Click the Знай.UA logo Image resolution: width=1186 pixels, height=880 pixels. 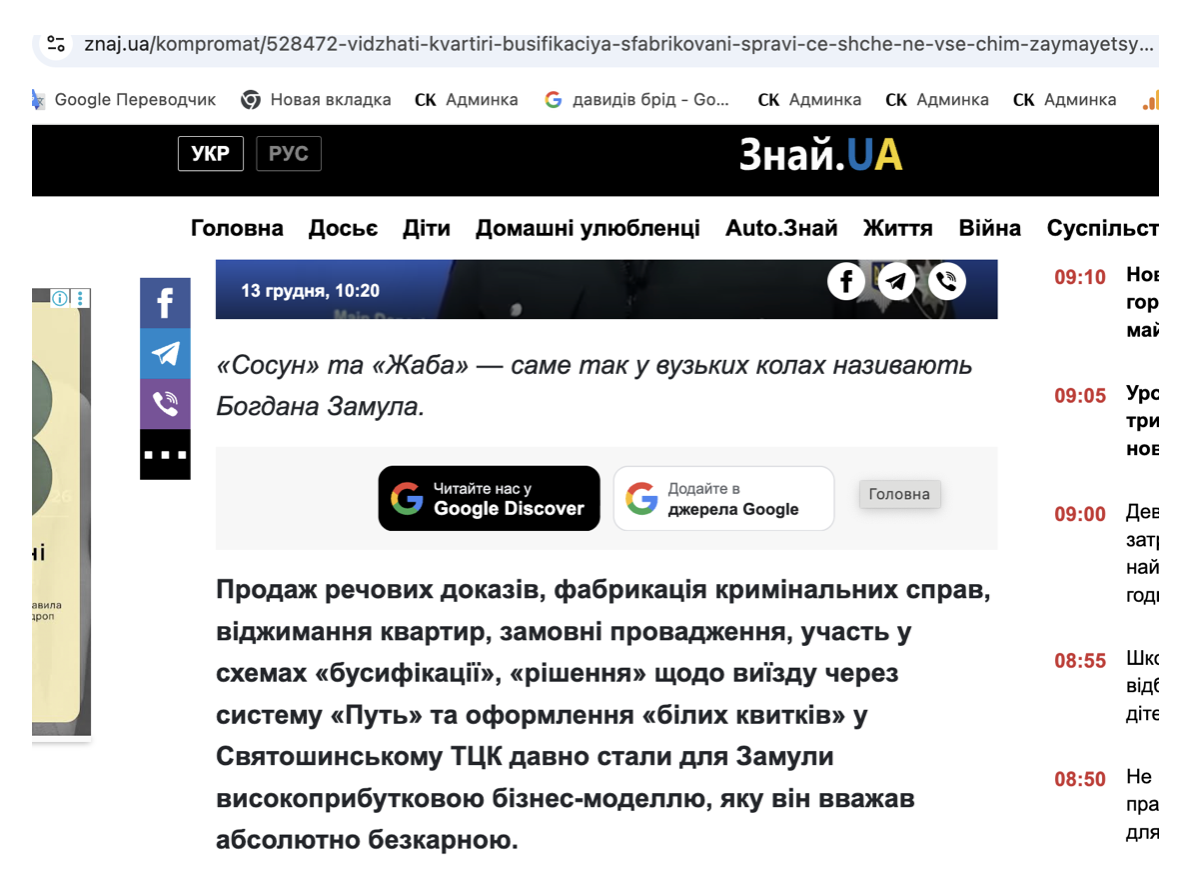[x=821, y=154]
